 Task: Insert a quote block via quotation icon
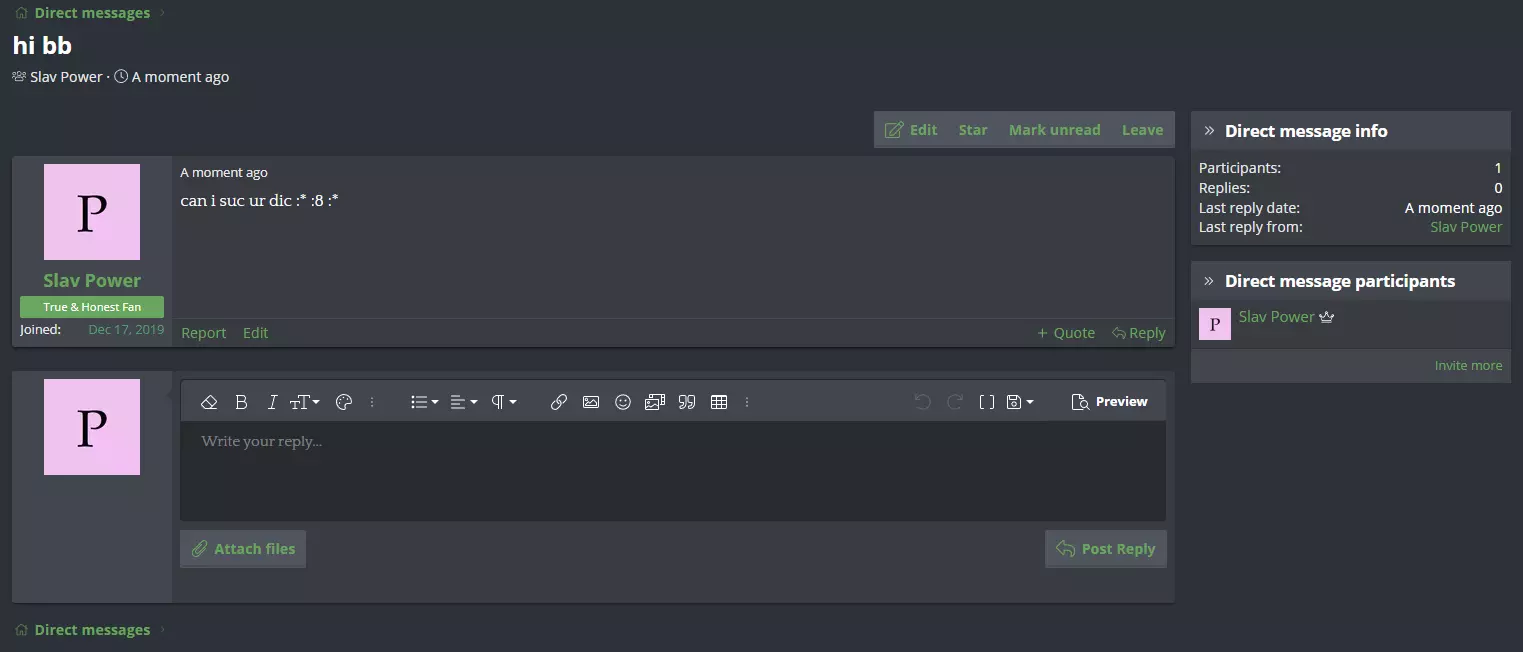click(687, 402)
